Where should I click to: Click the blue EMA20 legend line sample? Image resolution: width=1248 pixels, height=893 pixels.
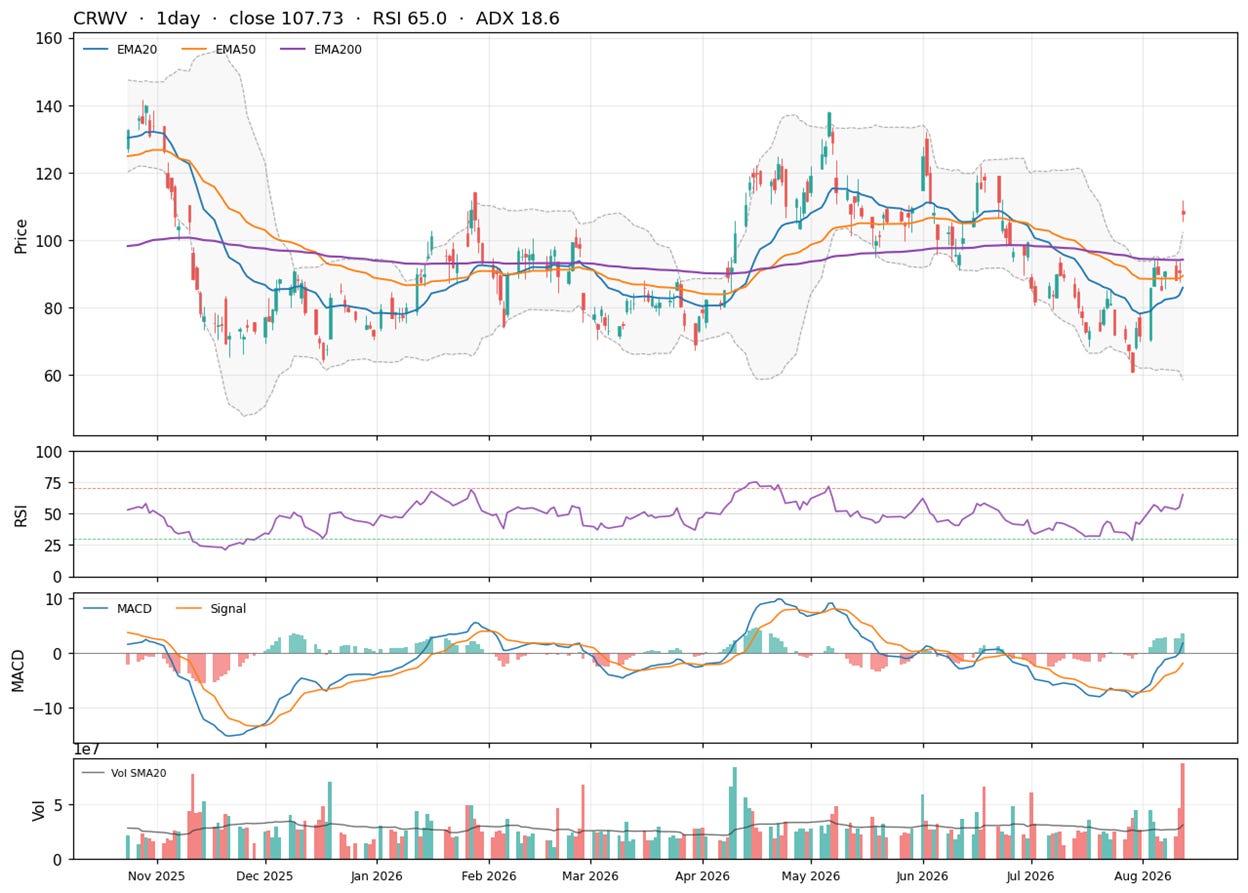(x=94, y=48)
